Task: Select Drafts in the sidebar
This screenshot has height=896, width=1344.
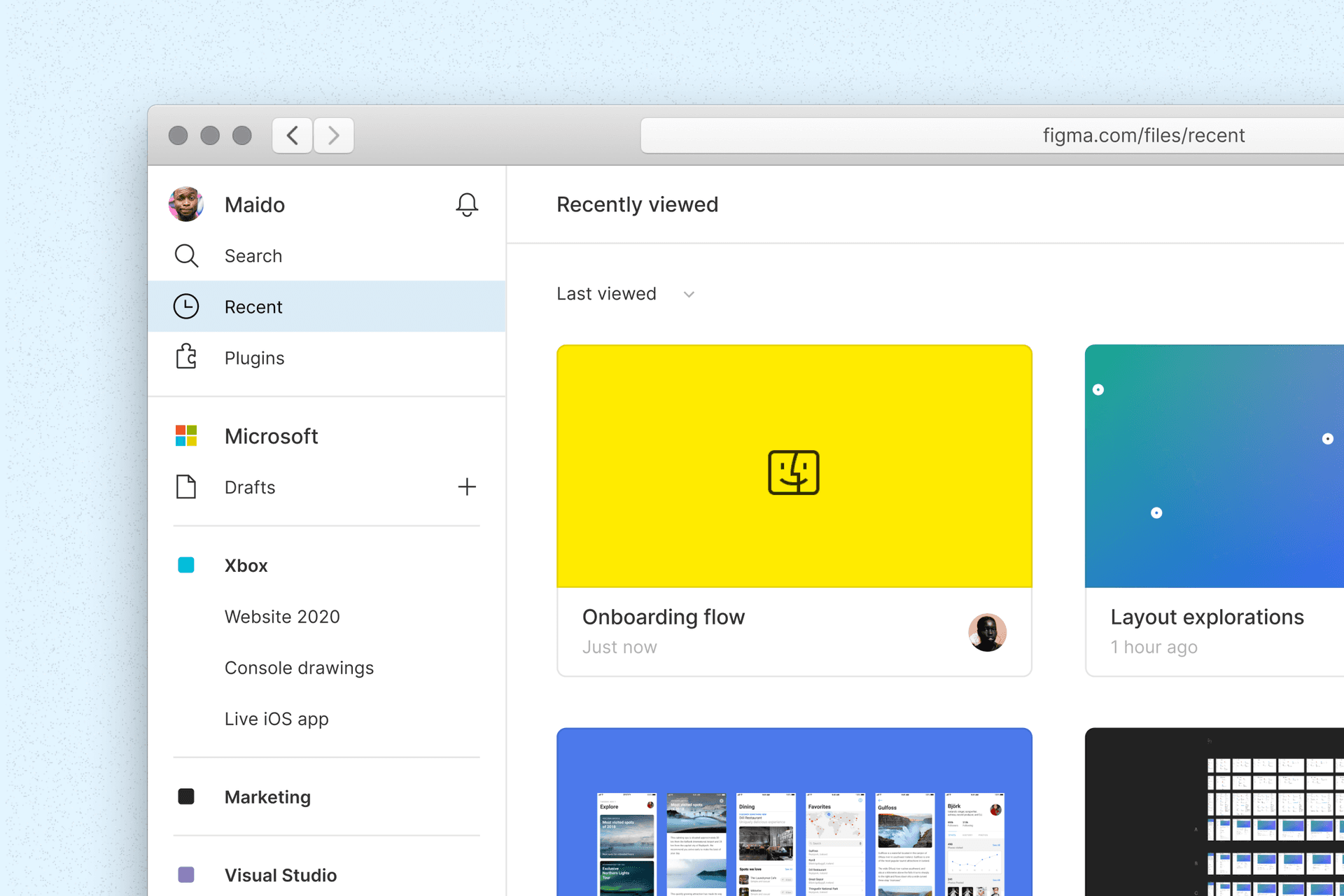Action: coord(250,487)
